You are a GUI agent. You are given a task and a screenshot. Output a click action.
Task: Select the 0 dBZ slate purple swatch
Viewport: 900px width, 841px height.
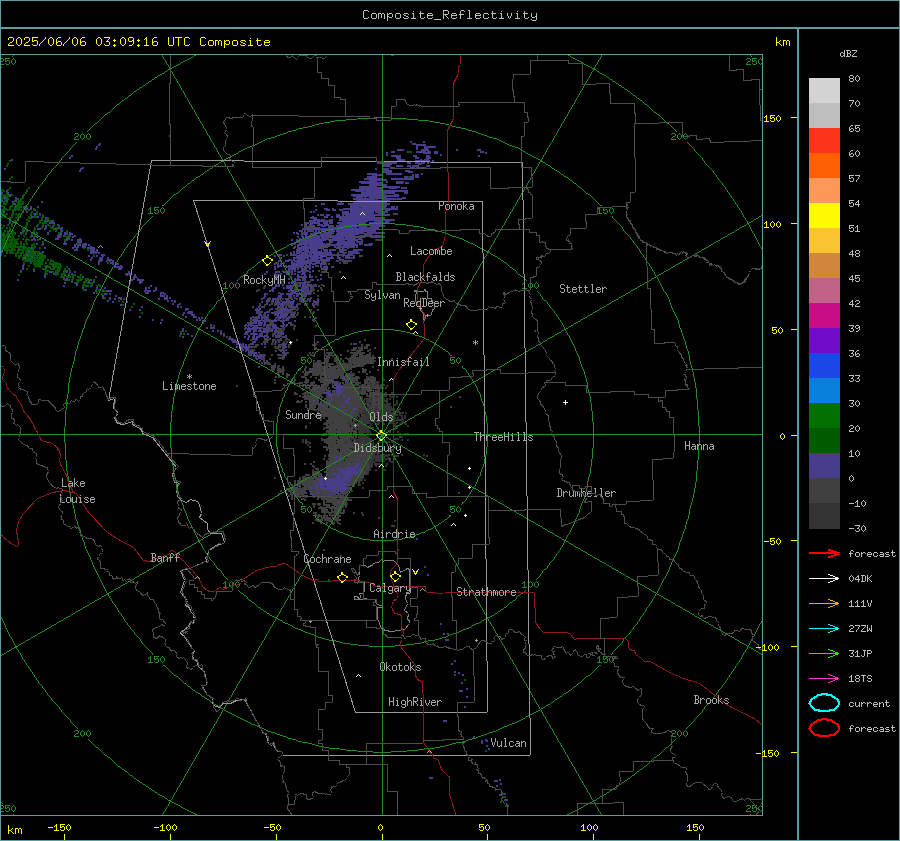tap(824, 466)
